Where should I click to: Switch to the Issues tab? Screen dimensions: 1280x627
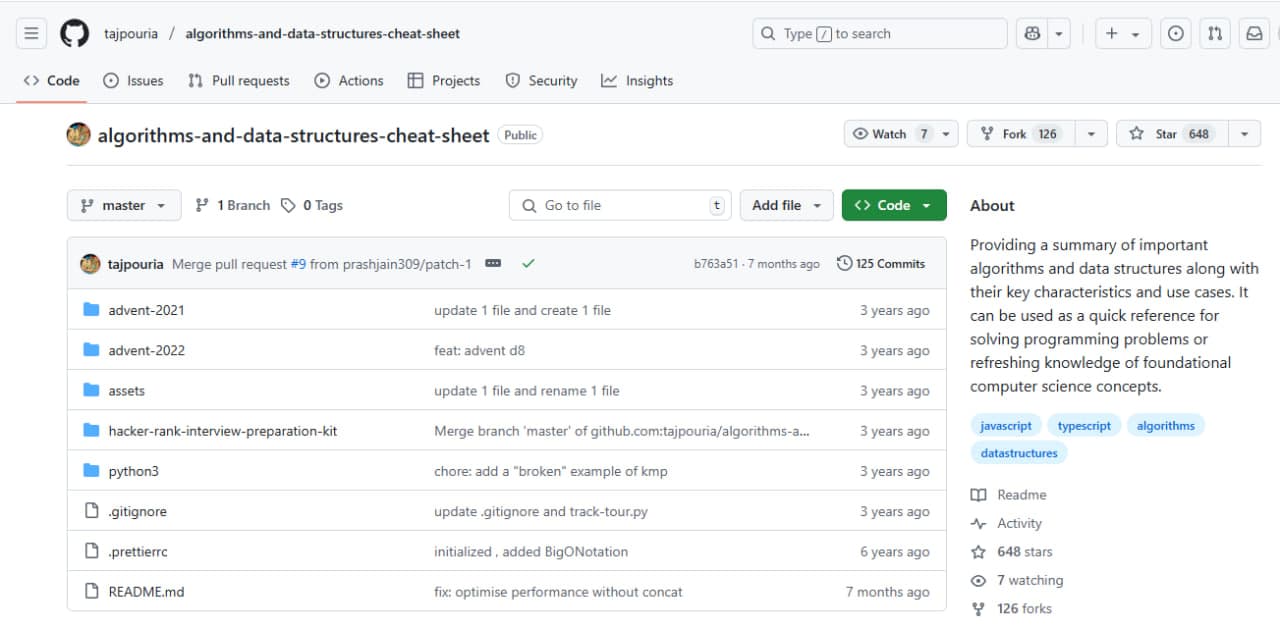pyautogui.click(x=133, y=81)
